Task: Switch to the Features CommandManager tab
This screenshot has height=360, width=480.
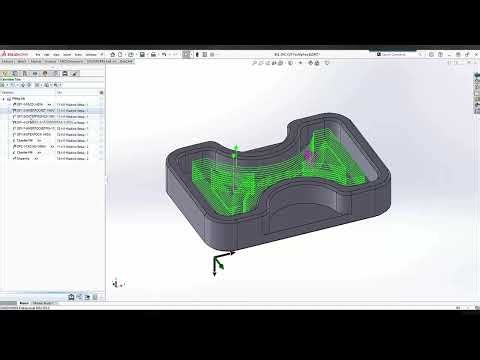Action: [x=8, y=61]
